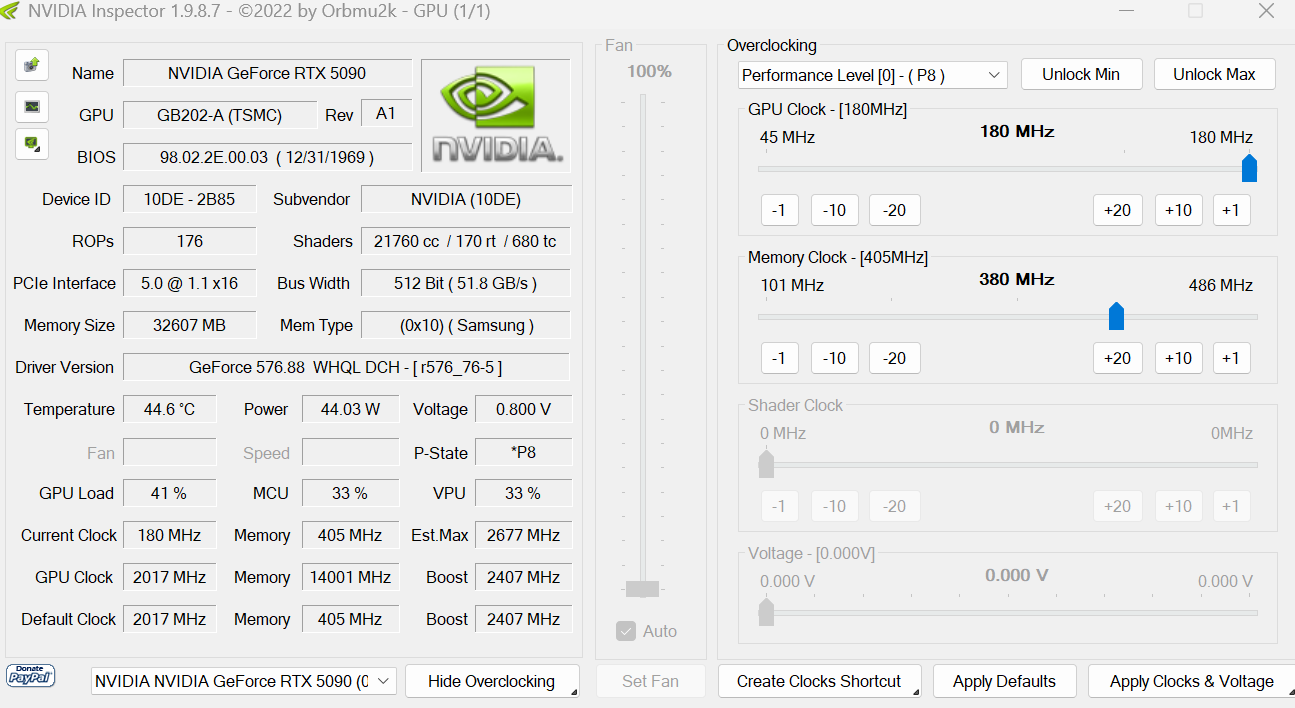Click the upload screenshot icon beside Name
The width and height of the screenshot is (1295, 708).
tap(32, 65)
